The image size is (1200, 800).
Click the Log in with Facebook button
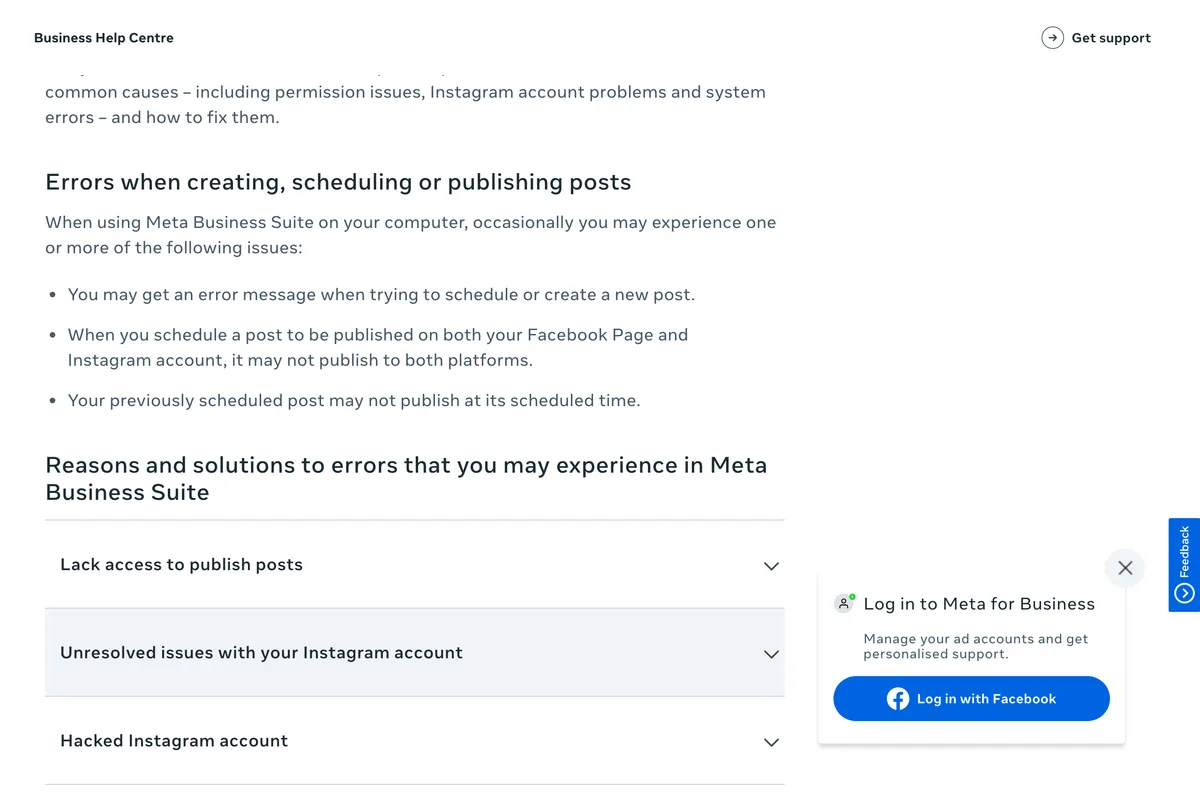pyautogui.click(x=971, y=699)
